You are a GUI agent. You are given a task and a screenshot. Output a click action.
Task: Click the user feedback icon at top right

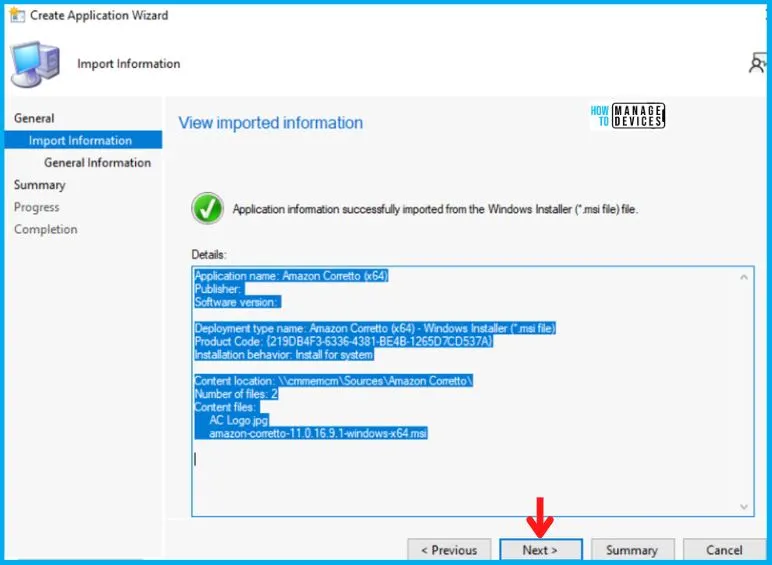coord(757,64)
